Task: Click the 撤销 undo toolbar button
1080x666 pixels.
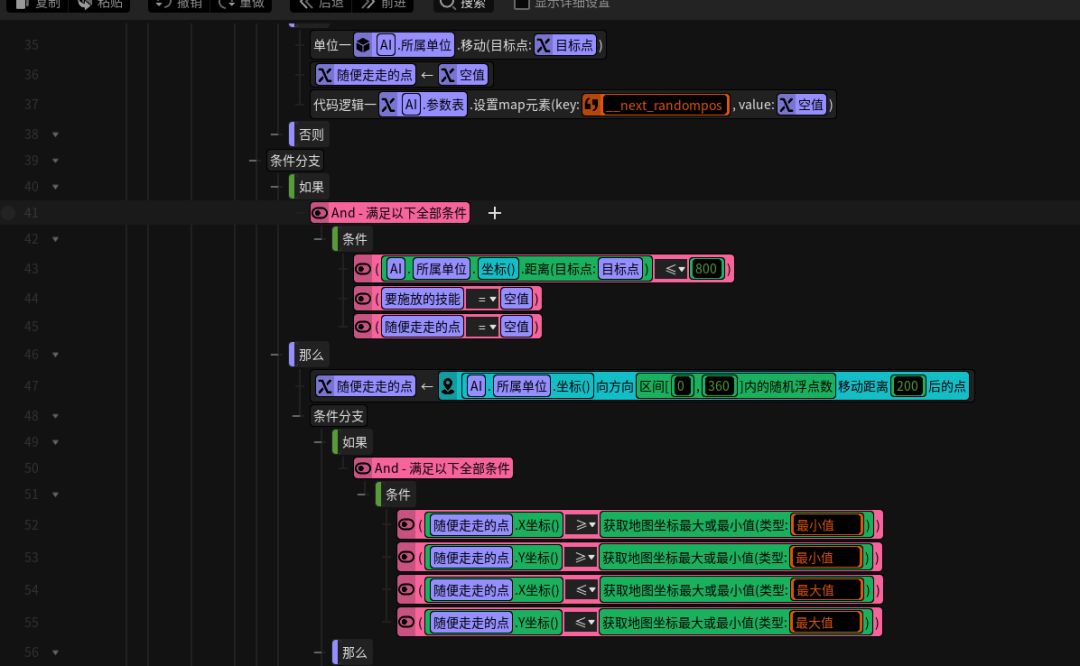Action: 178,4
